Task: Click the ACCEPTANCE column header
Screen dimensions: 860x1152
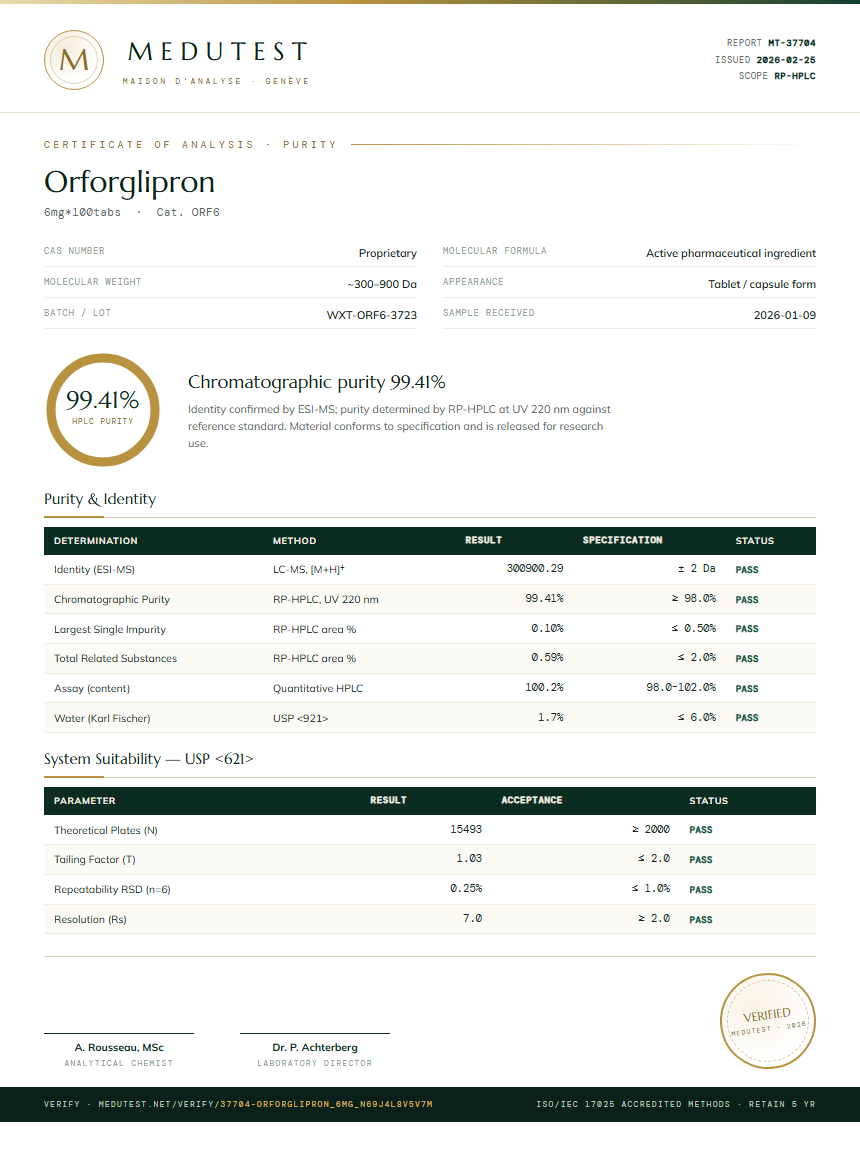Action: [x=532, y=800]
